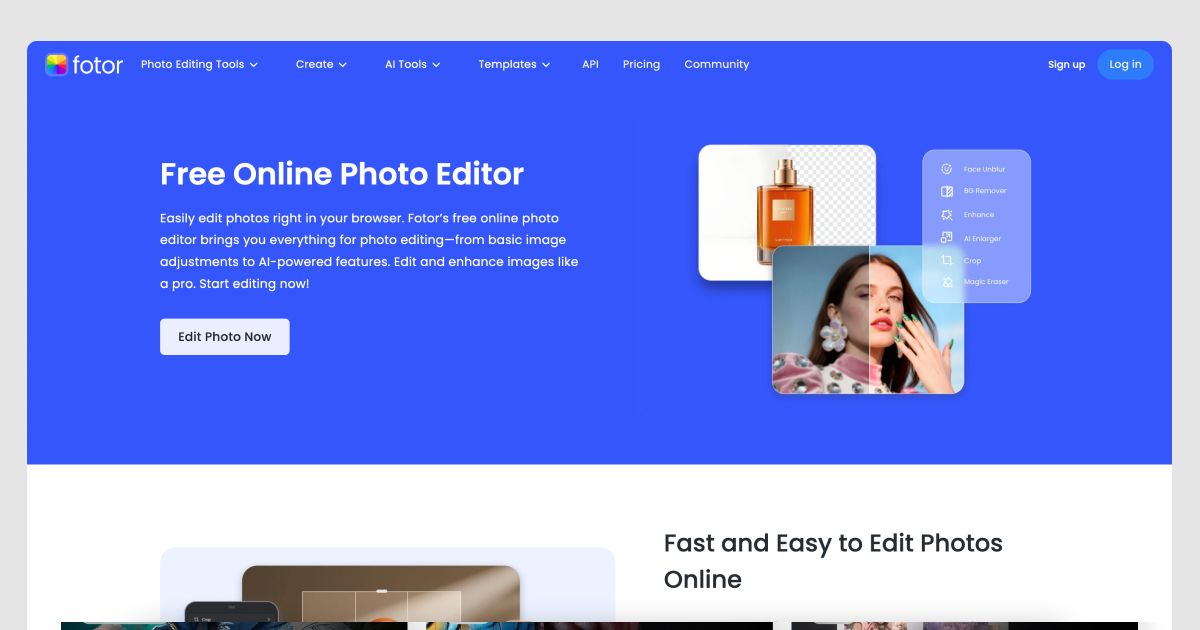Open the Community menu link
The image size is (1200, 630).
(716, 65)
